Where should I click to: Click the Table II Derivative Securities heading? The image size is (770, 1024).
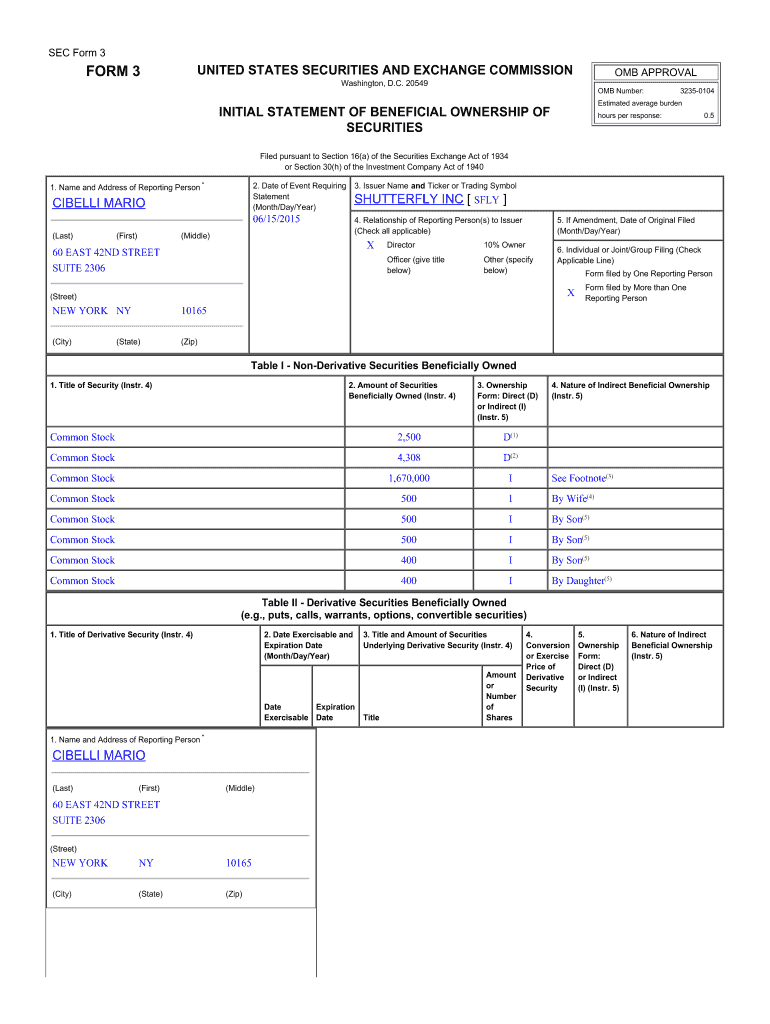(384, 603)
